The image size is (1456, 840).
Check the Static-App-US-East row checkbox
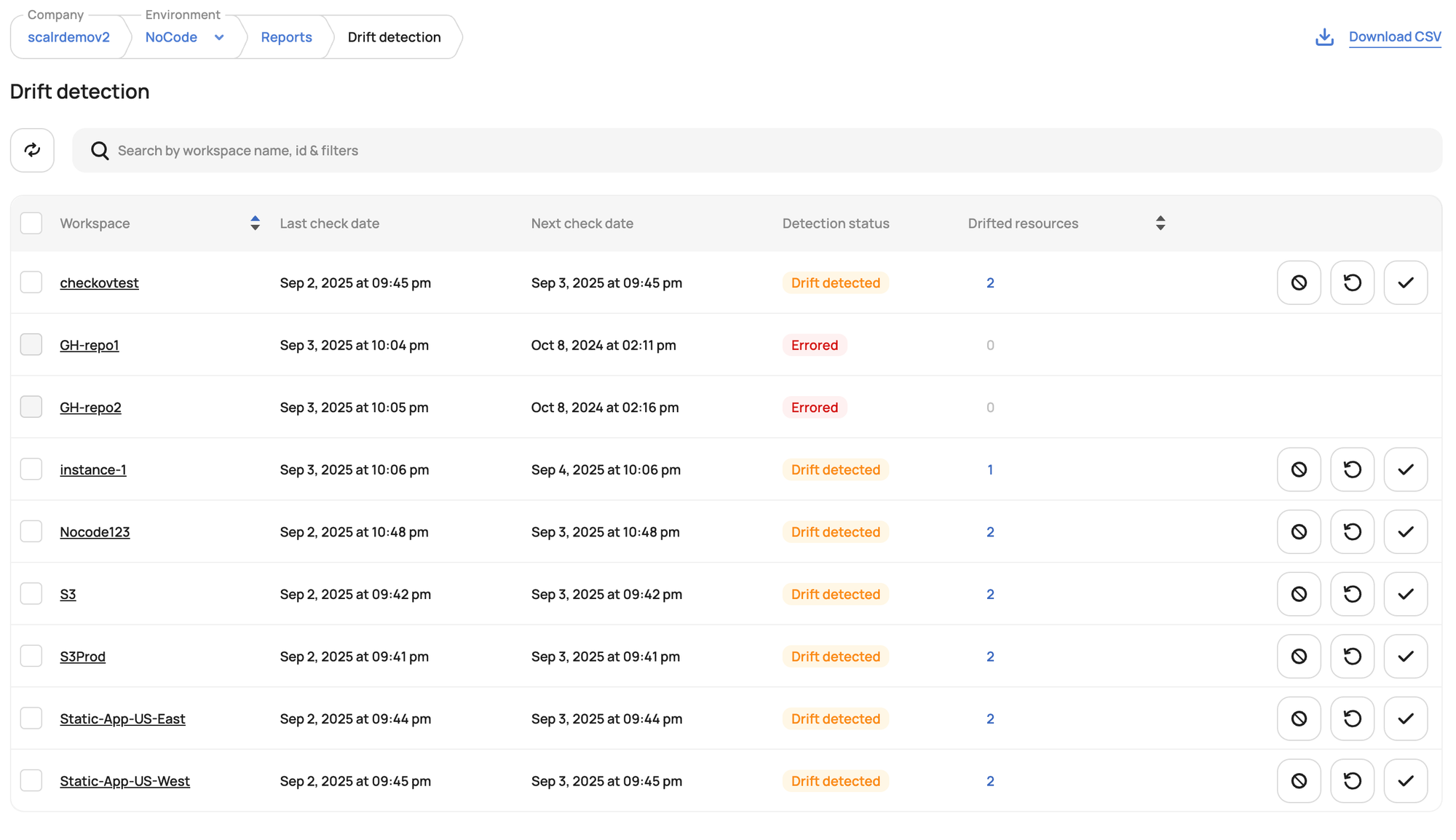click(x=31, y=718)
